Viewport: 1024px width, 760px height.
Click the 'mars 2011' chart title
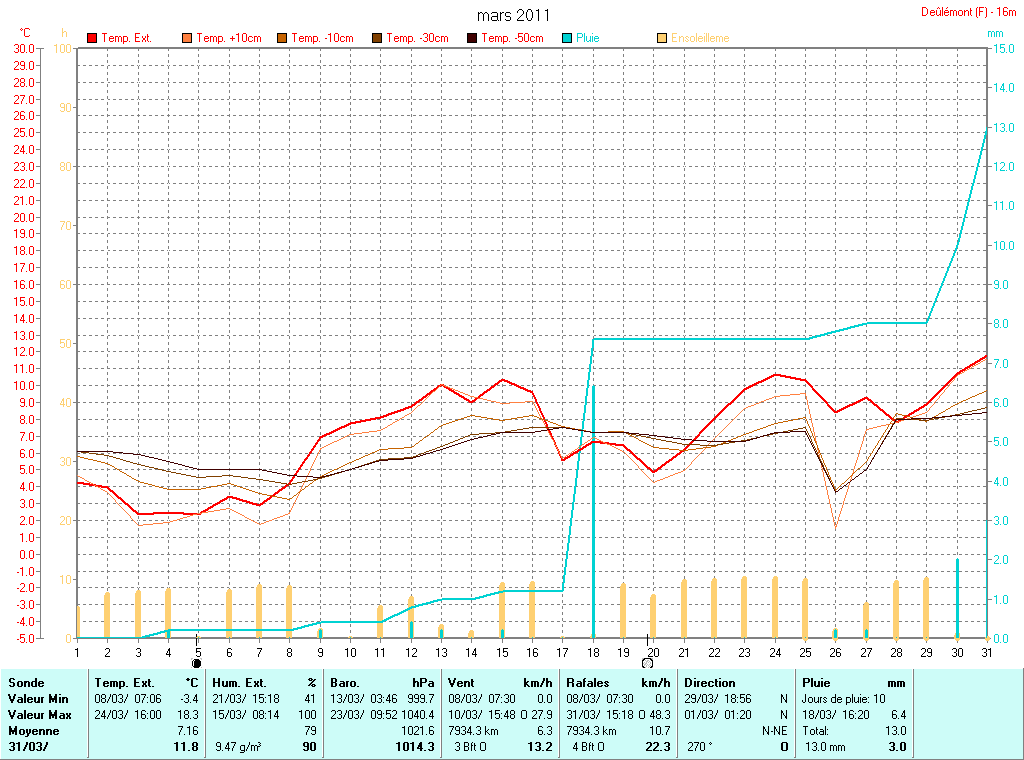point(513,15)
